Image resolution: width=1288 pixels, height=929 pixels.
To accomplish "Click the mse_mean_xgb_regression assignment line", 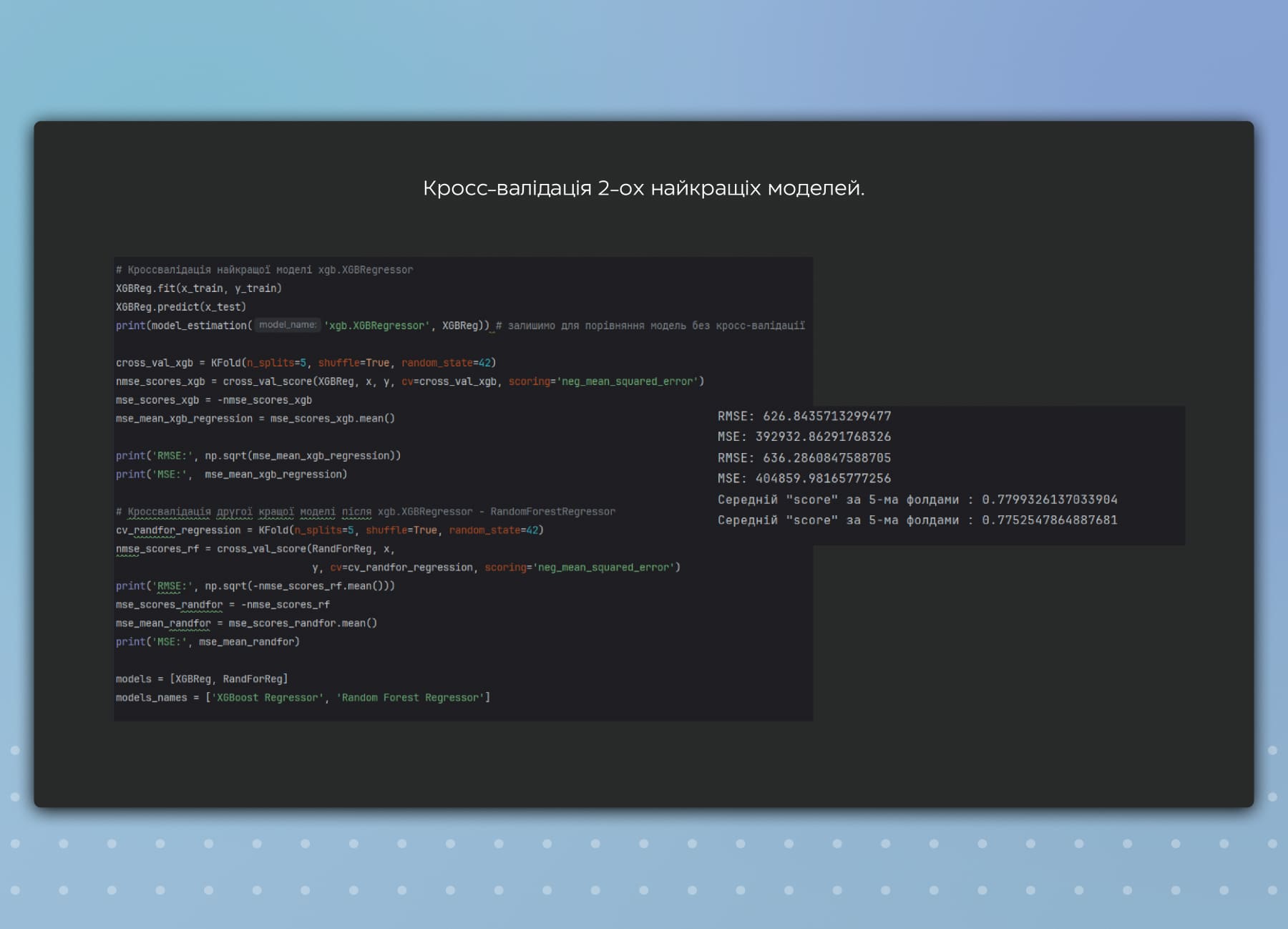I will click(255, 419).
